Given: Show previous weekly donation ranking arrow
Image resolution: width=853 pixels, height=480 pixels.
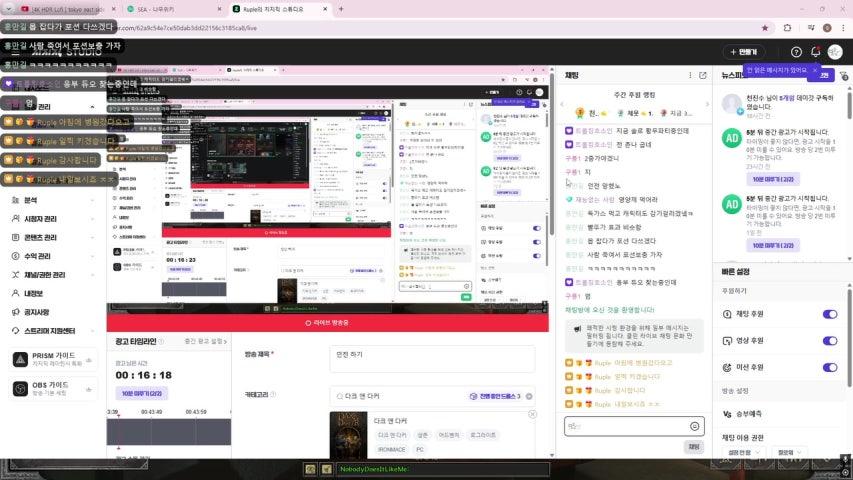Looking at the screenshot, I should tap(563, 104).
